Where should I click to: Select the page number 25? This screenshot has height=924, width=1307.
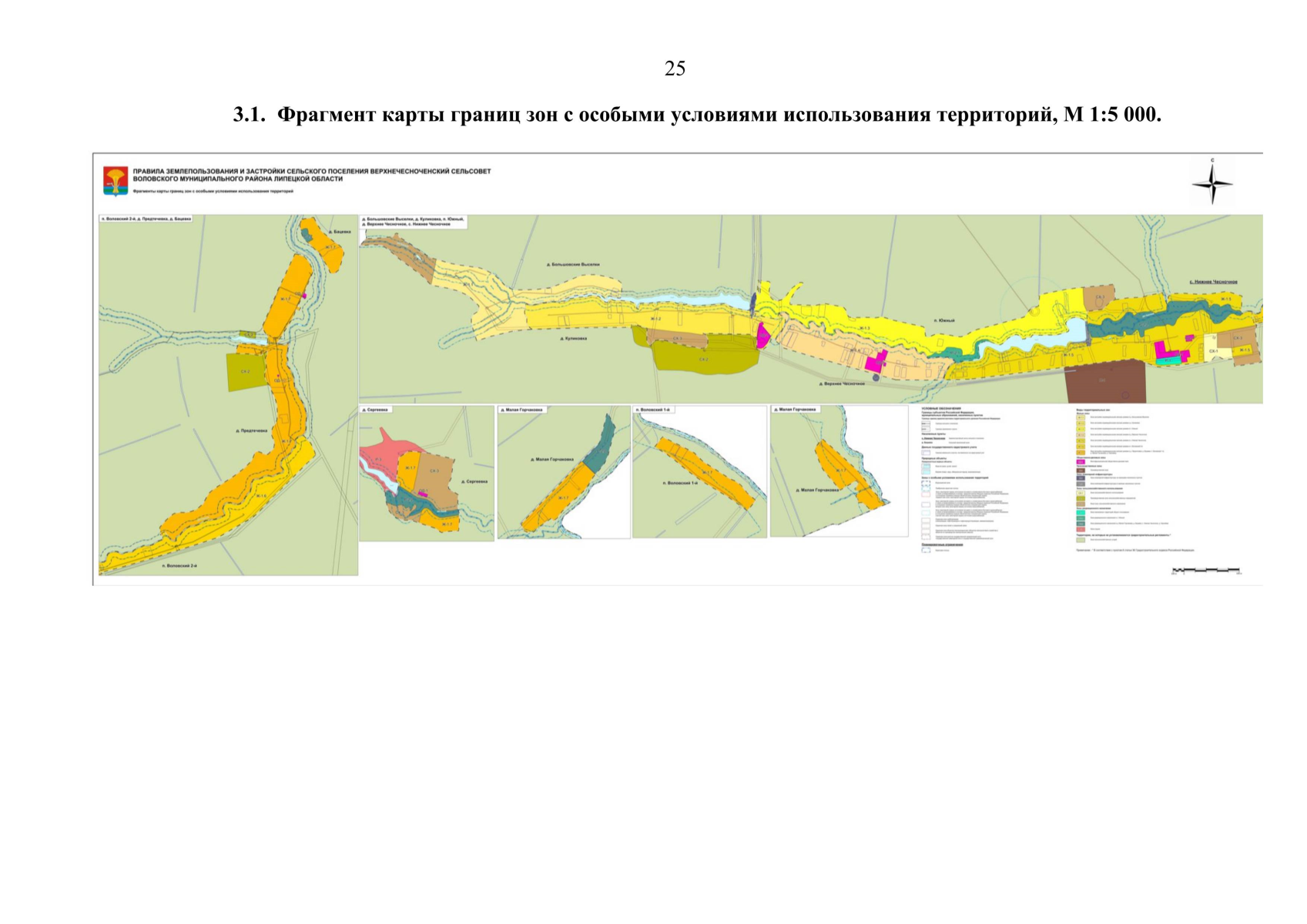pyautogui.click(x=675, y=69)
